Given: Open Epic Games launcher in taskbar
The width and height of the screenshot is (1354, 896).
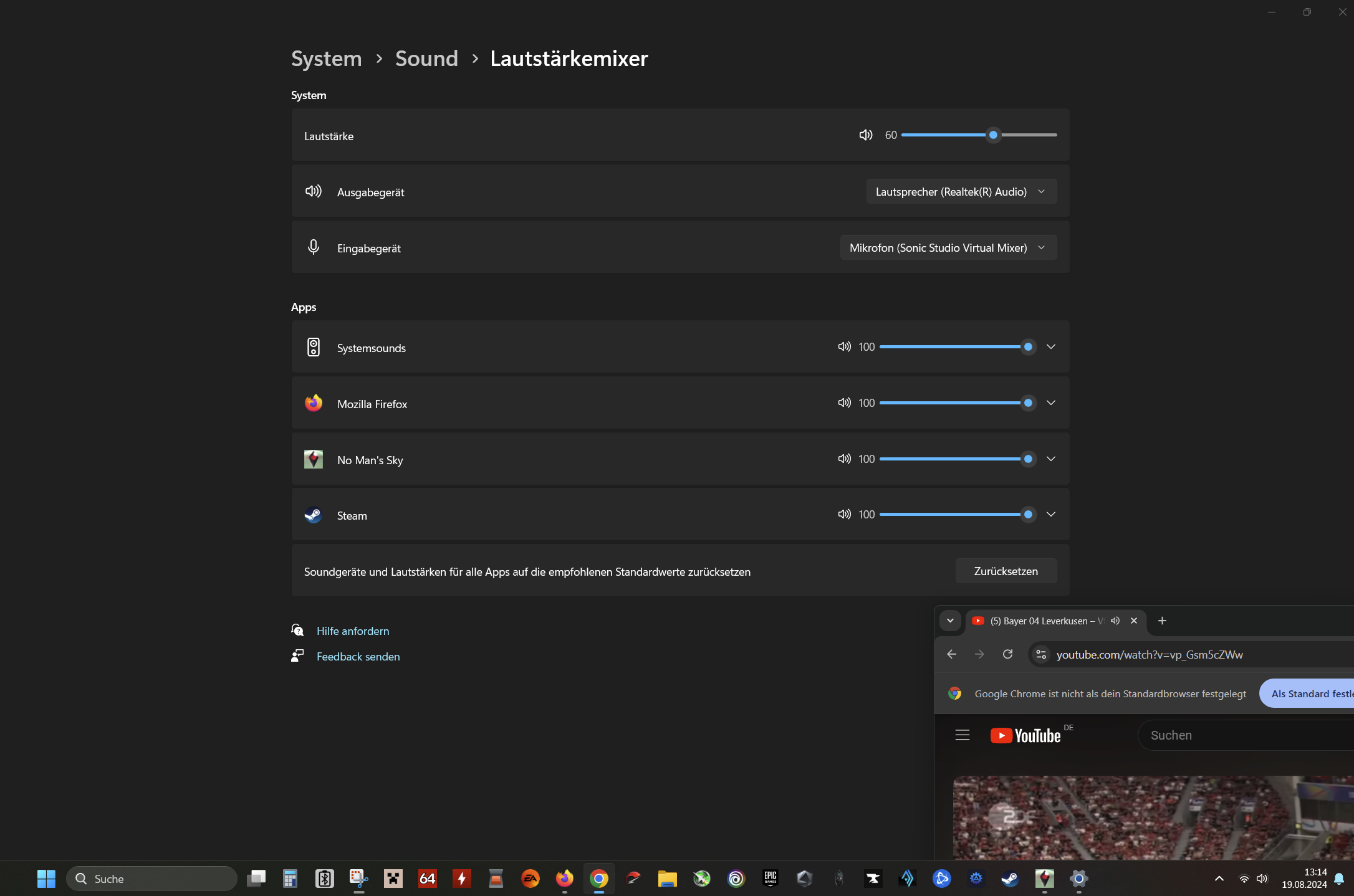Looking at the screenshot, I should (771, 879).
